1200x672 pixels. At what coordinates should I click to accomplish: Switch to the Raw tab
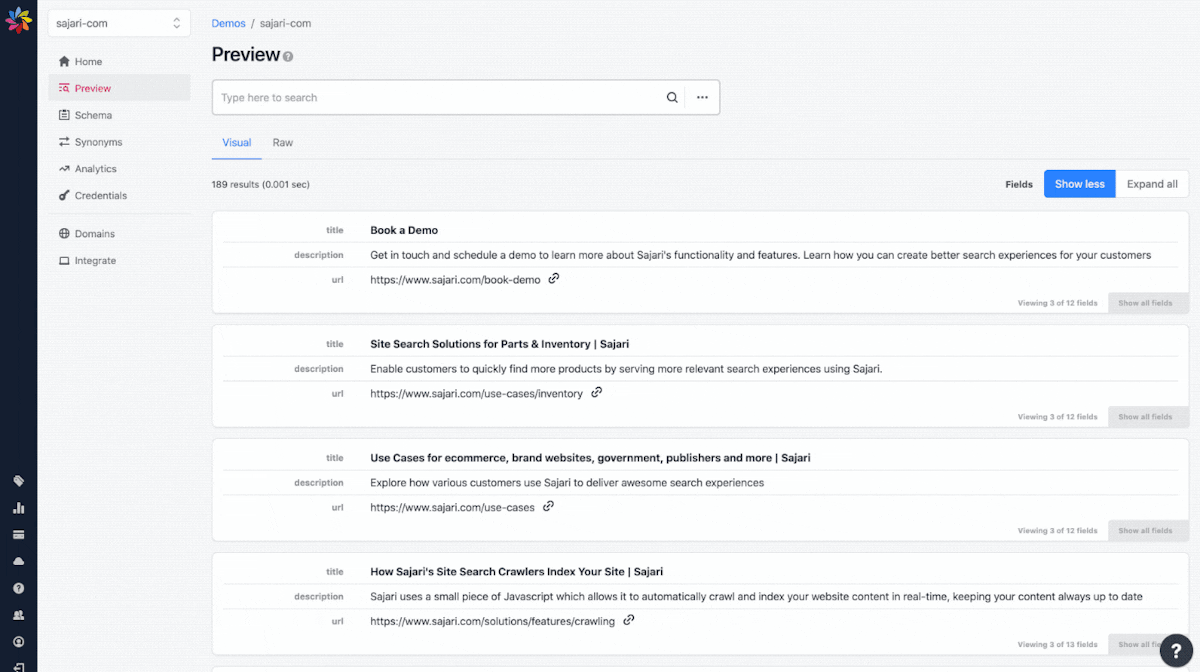click(x=283, y=143)
